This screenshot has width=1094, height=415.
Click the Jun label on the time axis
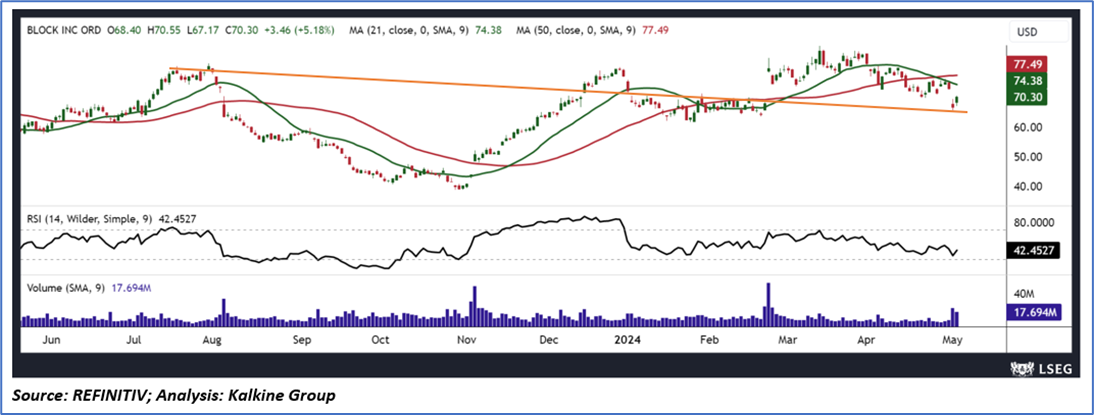tap(52, 341)
